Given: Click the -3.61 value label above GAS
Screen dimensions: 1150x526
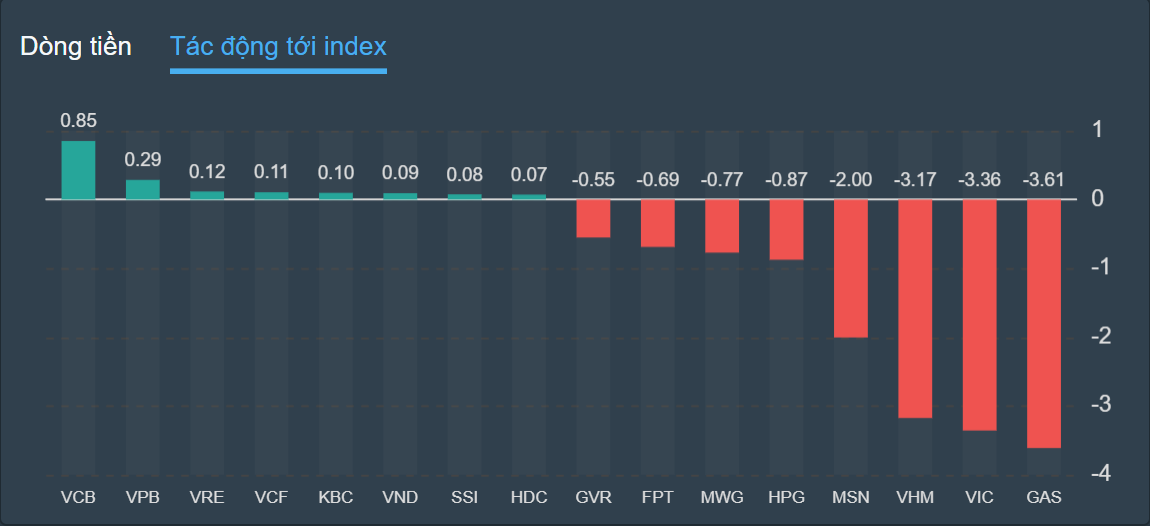Looking at the screenshot, I should click(1043, 181).
